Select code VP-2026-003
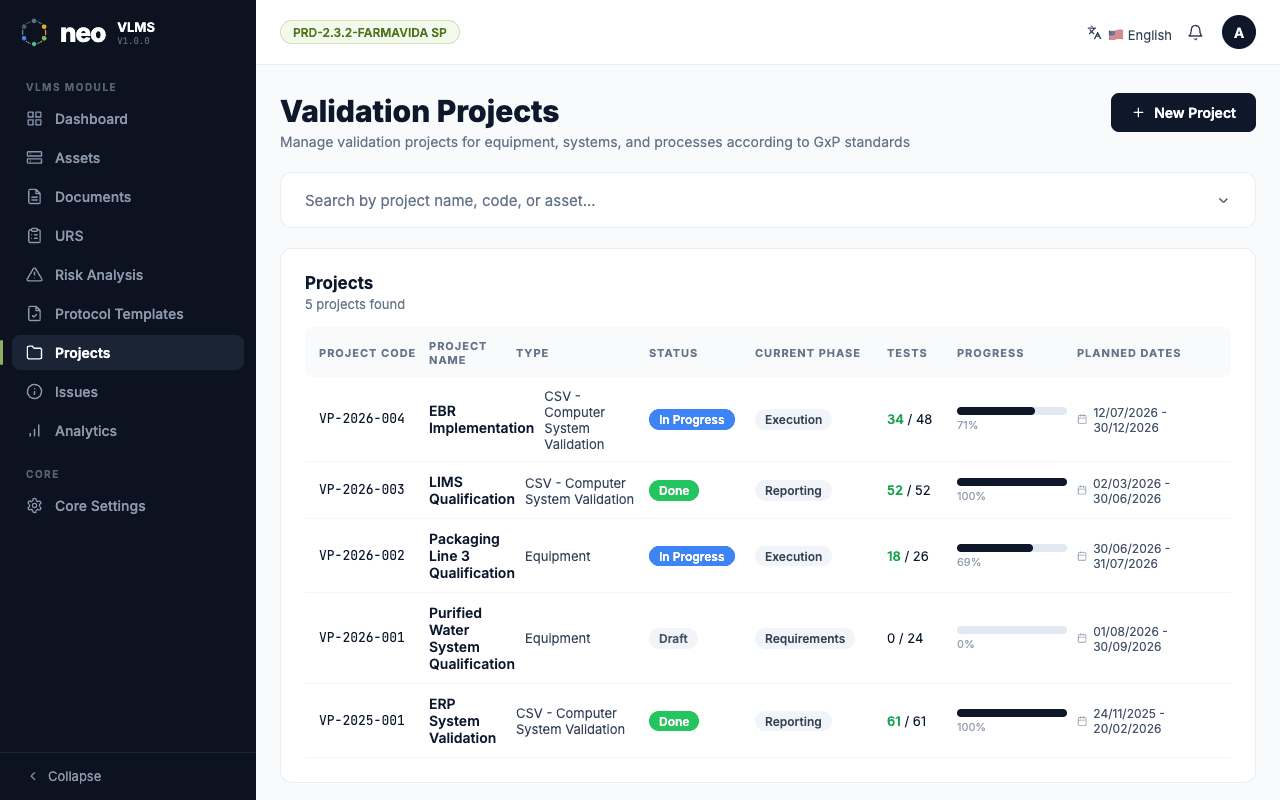Image resolution: width=1280 pixels, height=800 pixels. pyautogui.click(x=362, y=490)
